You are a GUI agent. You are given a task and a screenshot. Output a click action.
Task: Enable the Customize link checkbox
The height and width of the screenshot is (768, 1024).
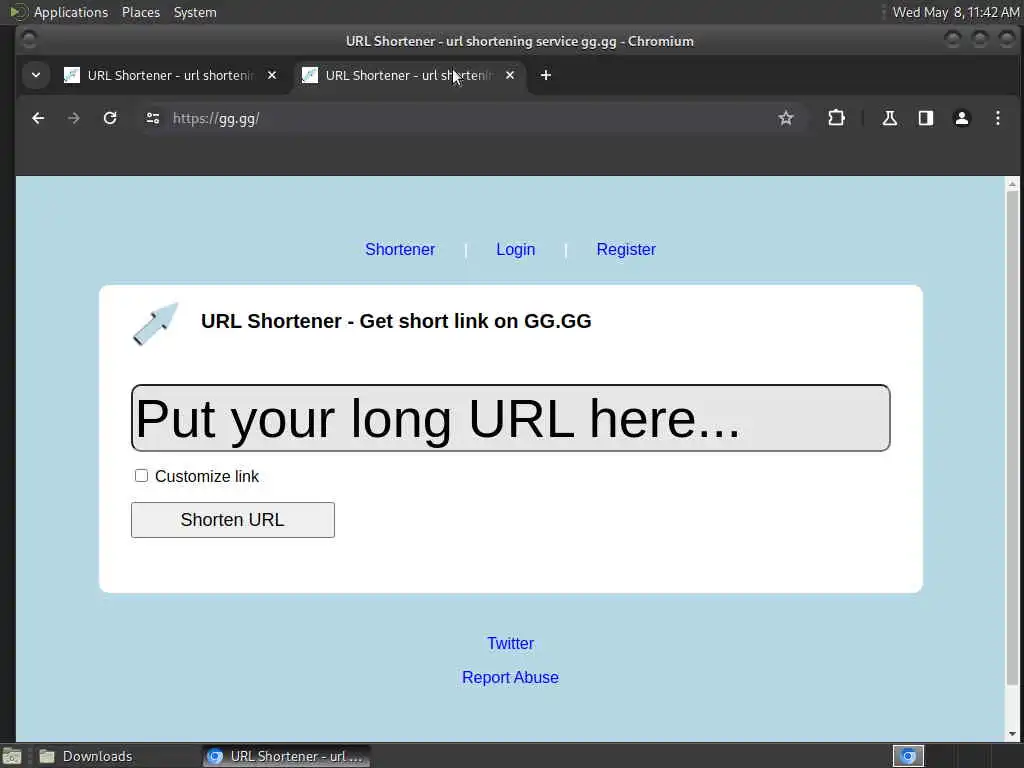141,475
